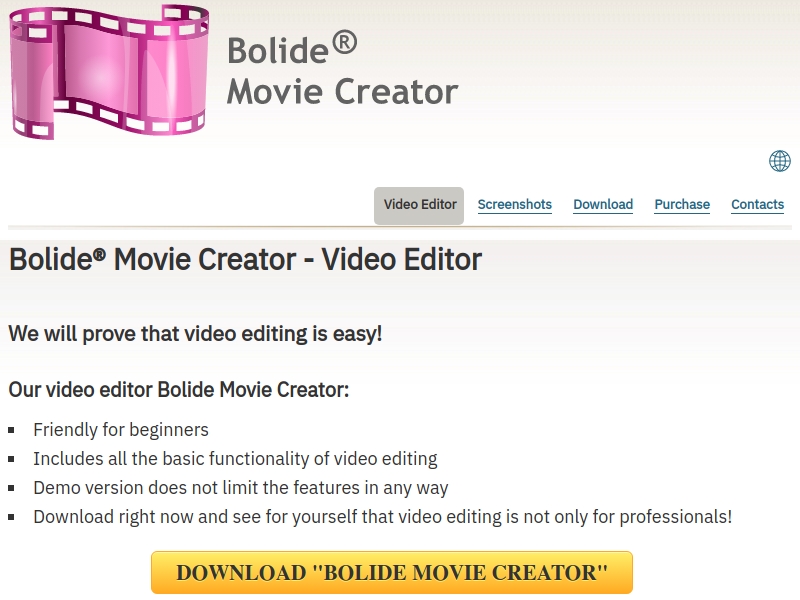Visit the Contacts page link
This screenshot has width=800, height=600.
tap(758, 205)
